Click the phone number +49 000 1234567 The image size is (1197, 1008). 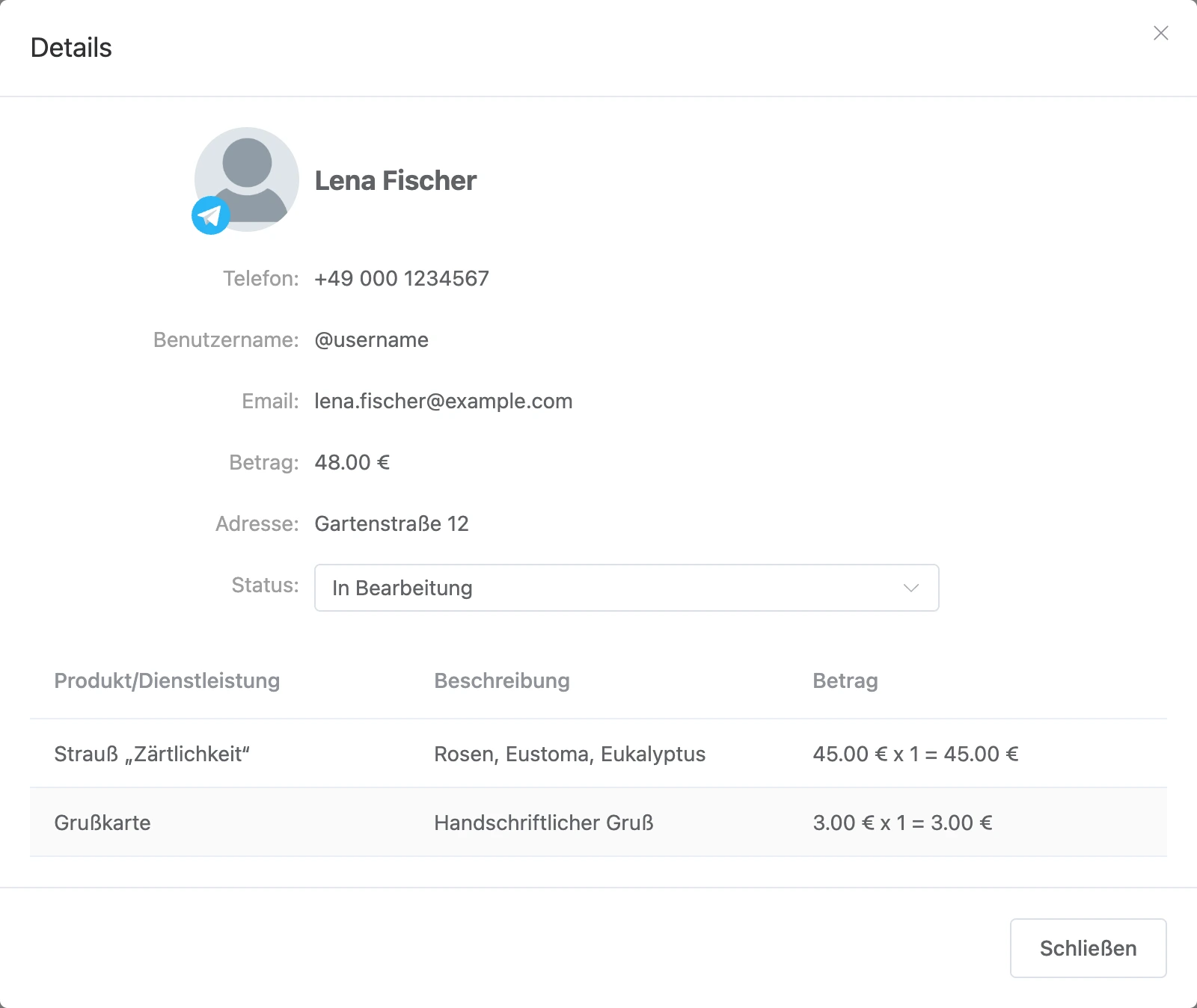402,278
